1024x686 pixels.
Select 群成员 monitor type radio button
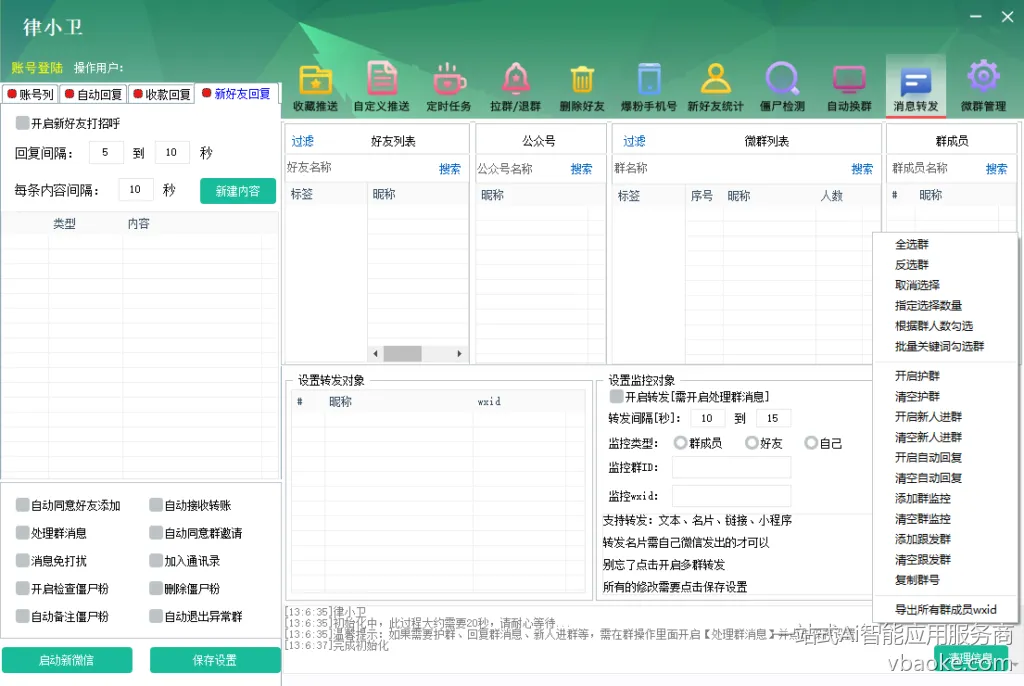point(680,443)
